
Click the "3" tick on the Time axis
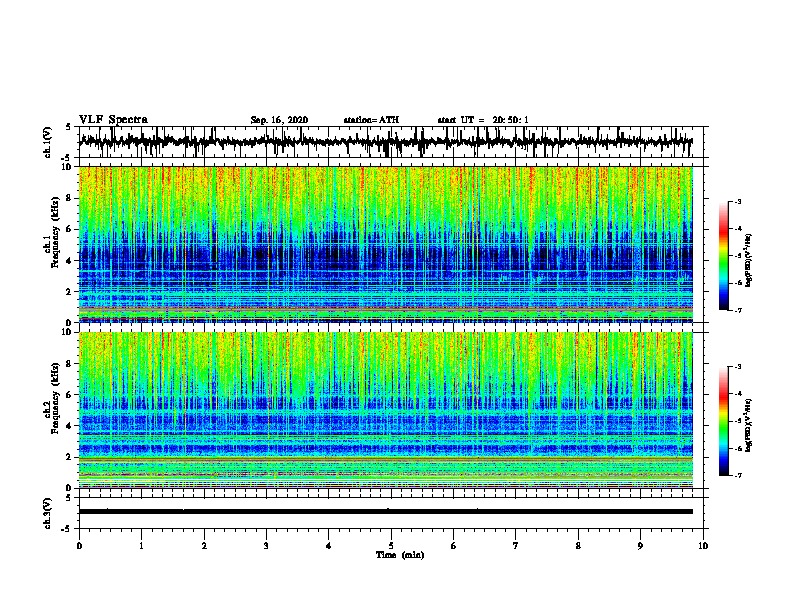(266, 546)
